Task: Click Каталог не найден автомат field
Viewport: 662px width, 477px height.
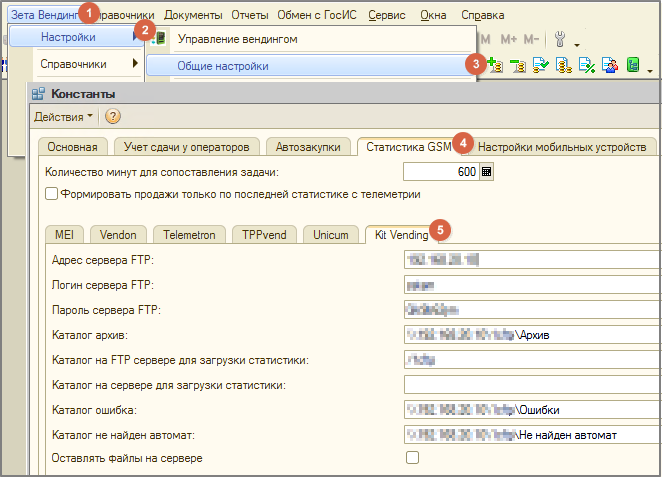Action: (533, 435)
